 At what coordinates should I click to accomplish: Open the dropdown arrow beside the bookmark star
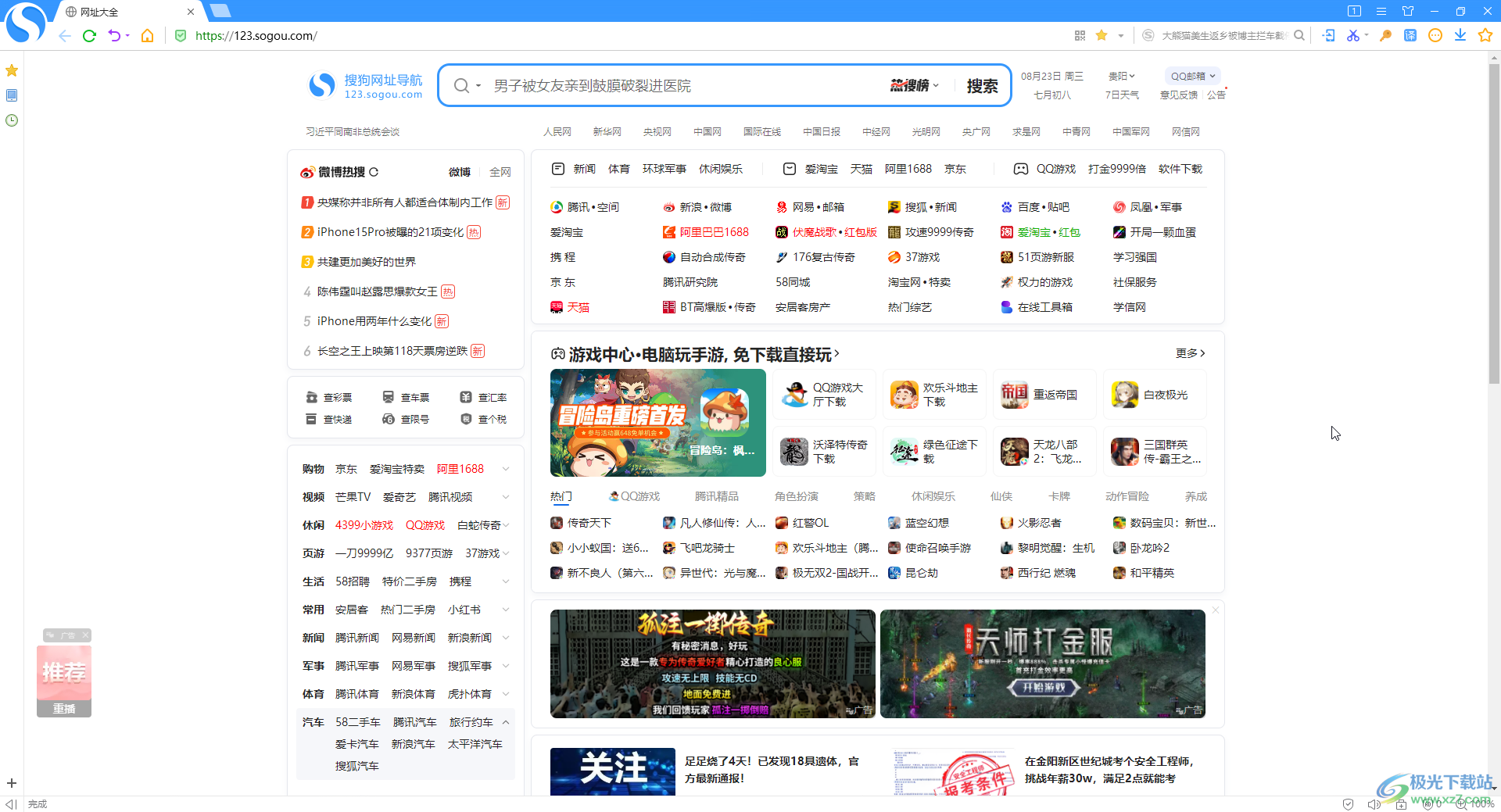[1120, 35]
